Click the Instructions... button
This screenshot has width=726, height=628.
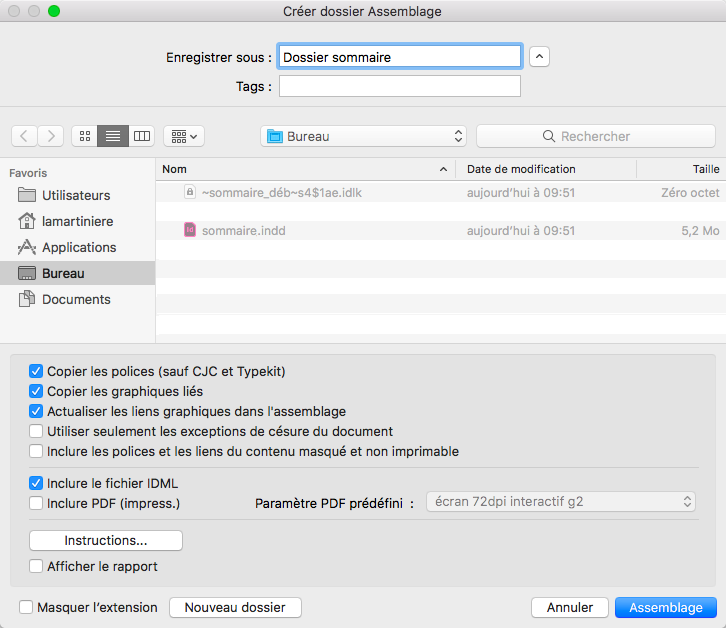pyautogui.click(x=106, y=540)
